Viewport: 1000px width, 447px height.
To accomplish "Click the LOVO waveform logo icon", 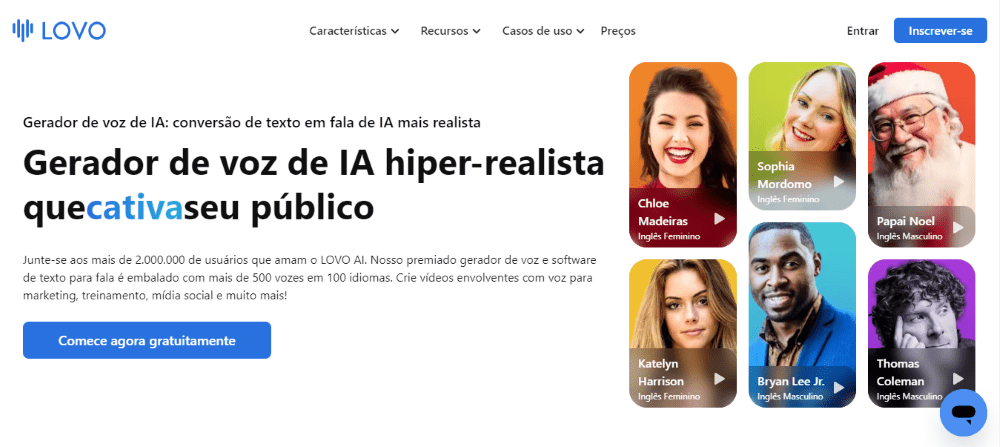I will click(x=22, y=30).
